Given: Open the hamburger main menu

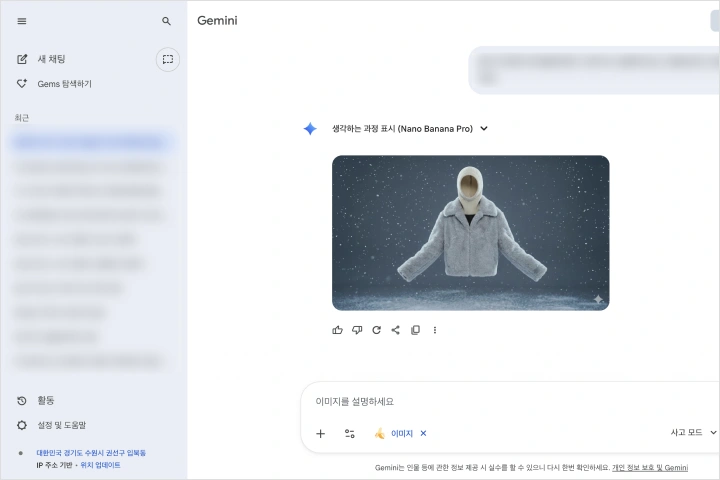Looking at the screenshot, I should [22, 21].
